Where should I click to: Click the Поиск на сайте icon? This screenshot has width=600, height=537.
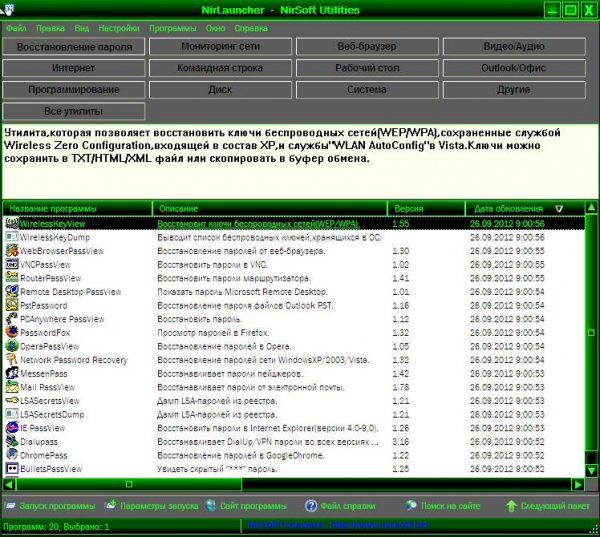point(411,506)
